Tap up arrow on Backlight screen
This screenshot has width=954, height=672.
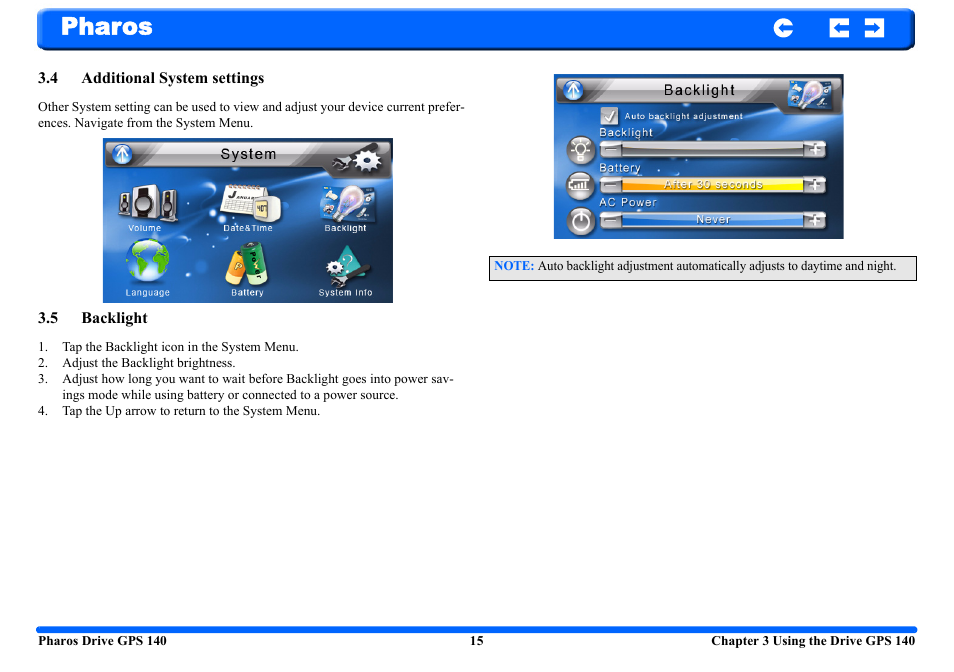[x=573, y=90]
